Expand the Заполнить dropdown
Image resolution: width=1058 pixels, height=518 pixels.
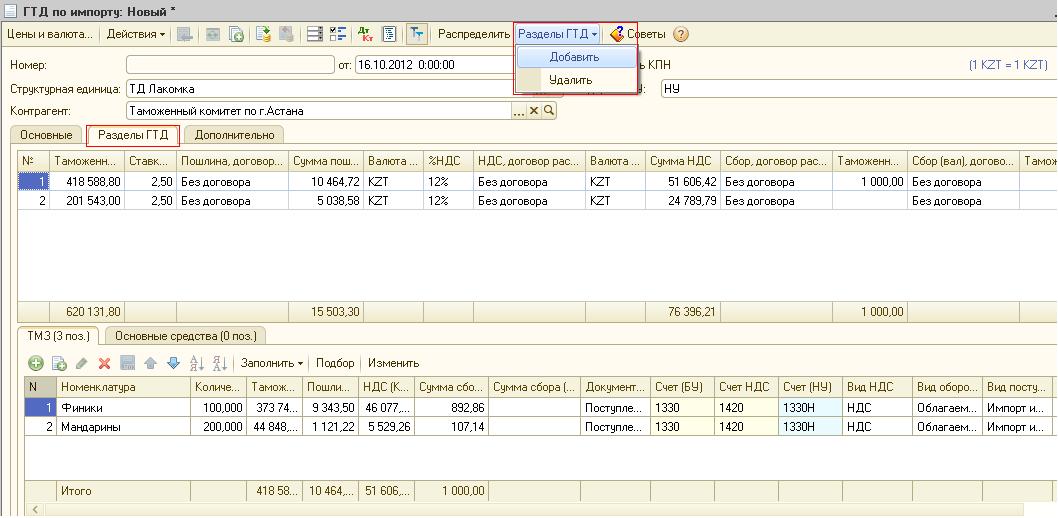coord(272,363)
